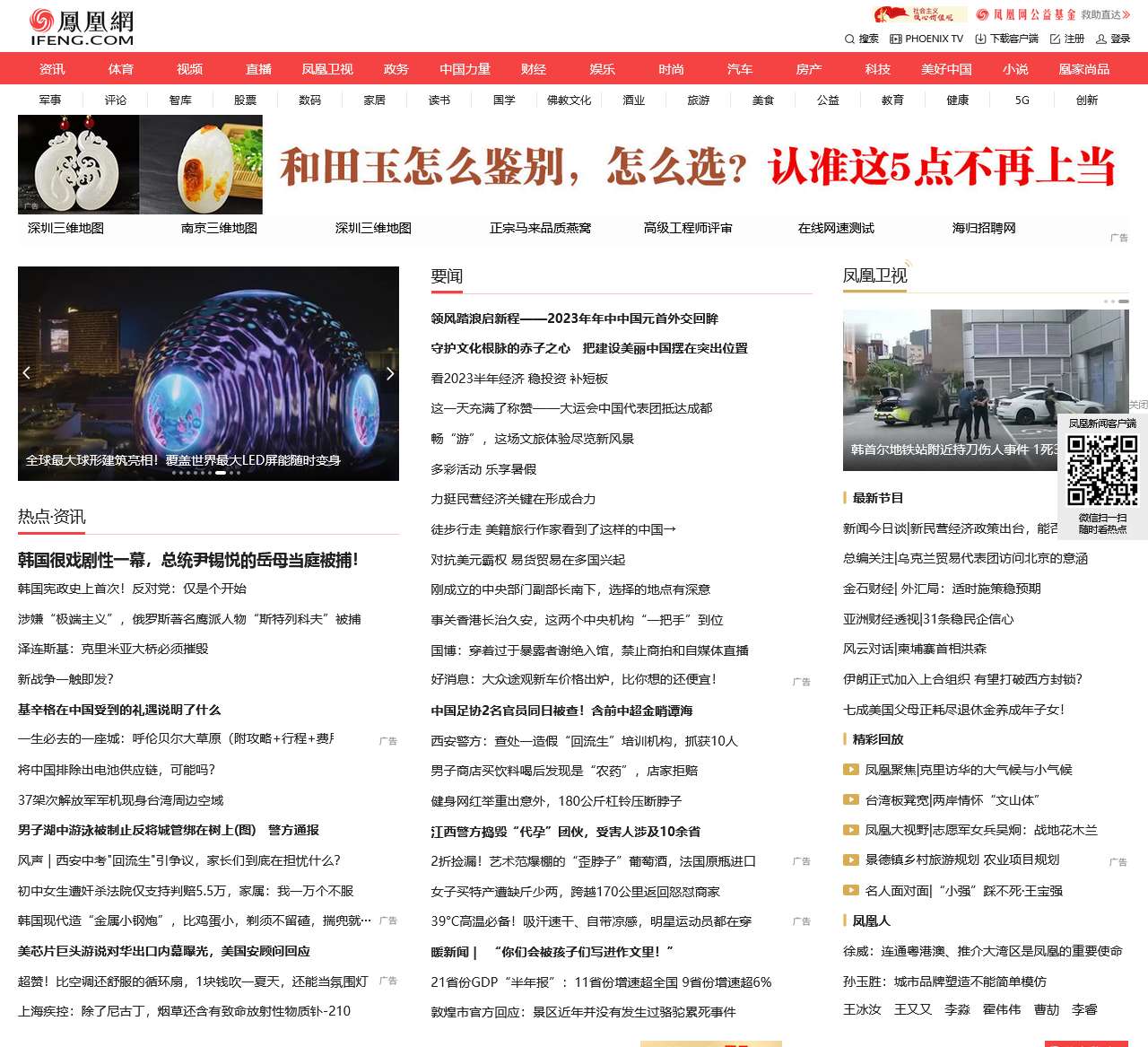Open 上海疾控 烟草钋-210 article

click(x=185, y=1011)
